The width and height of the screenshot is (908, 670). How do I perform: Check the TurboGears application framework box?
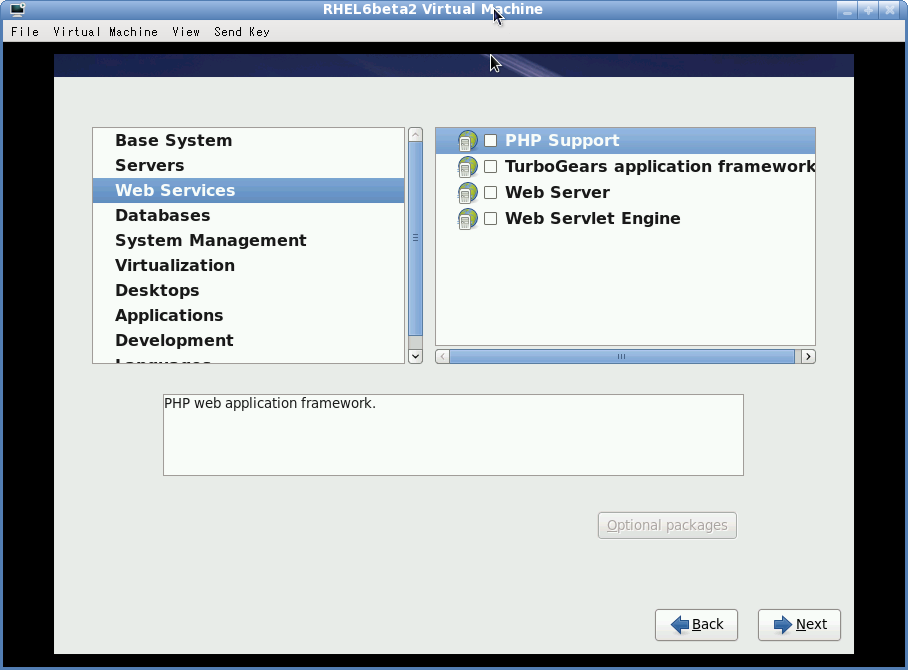coord(490,167)
